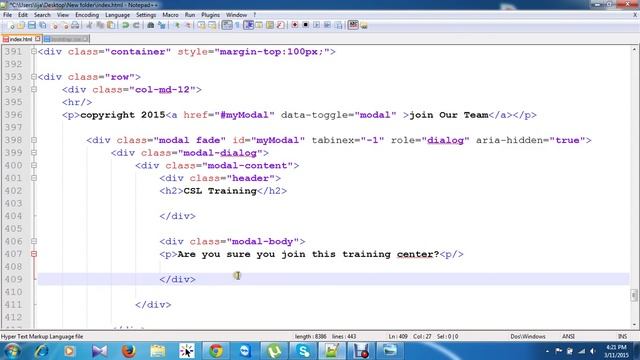Collapse col-md-12 div fold at line 394

coord(34,89)
